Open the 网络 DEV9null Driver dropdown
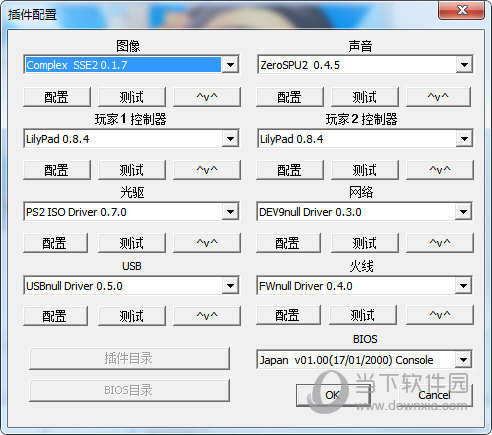Viewport: 492px width, 435px height. click(463, 211)
